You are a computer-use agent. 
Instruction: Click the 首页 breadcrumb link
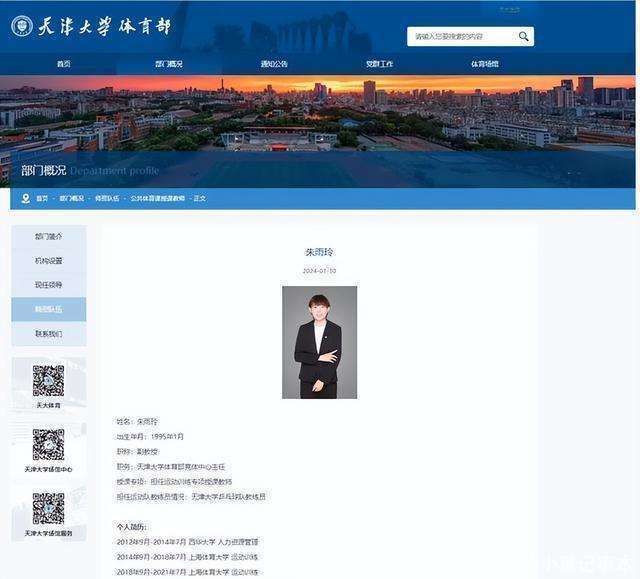tap(42, 198)
